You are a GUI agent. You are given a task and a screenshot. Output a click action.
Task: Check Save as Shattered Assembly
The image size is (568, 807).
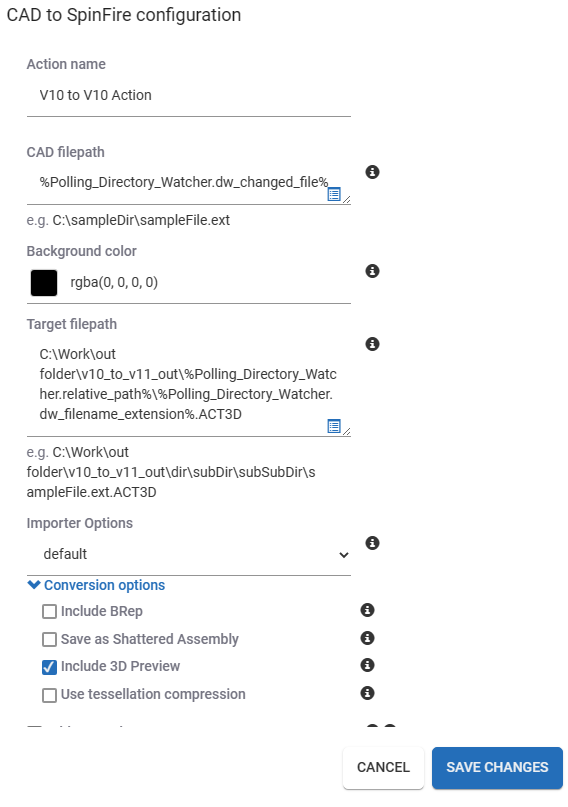[49, 639]
